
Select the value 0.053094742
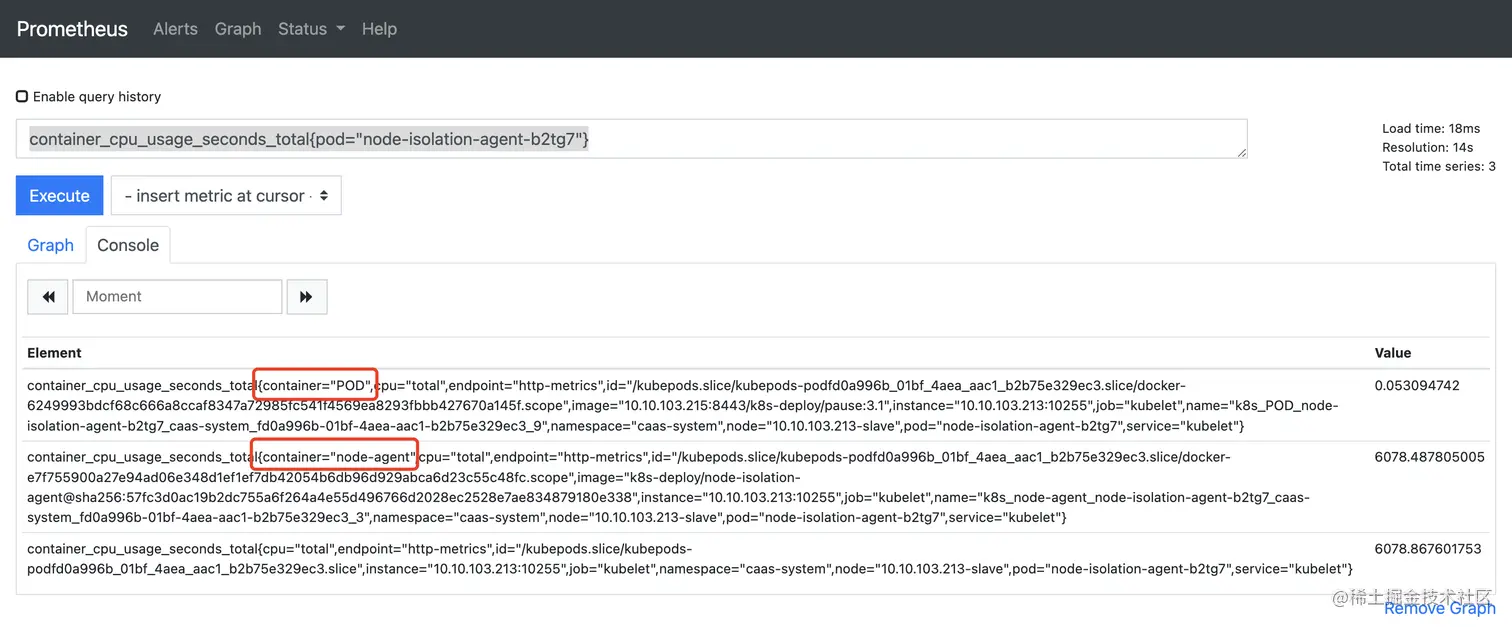(x=1417, y=386)
